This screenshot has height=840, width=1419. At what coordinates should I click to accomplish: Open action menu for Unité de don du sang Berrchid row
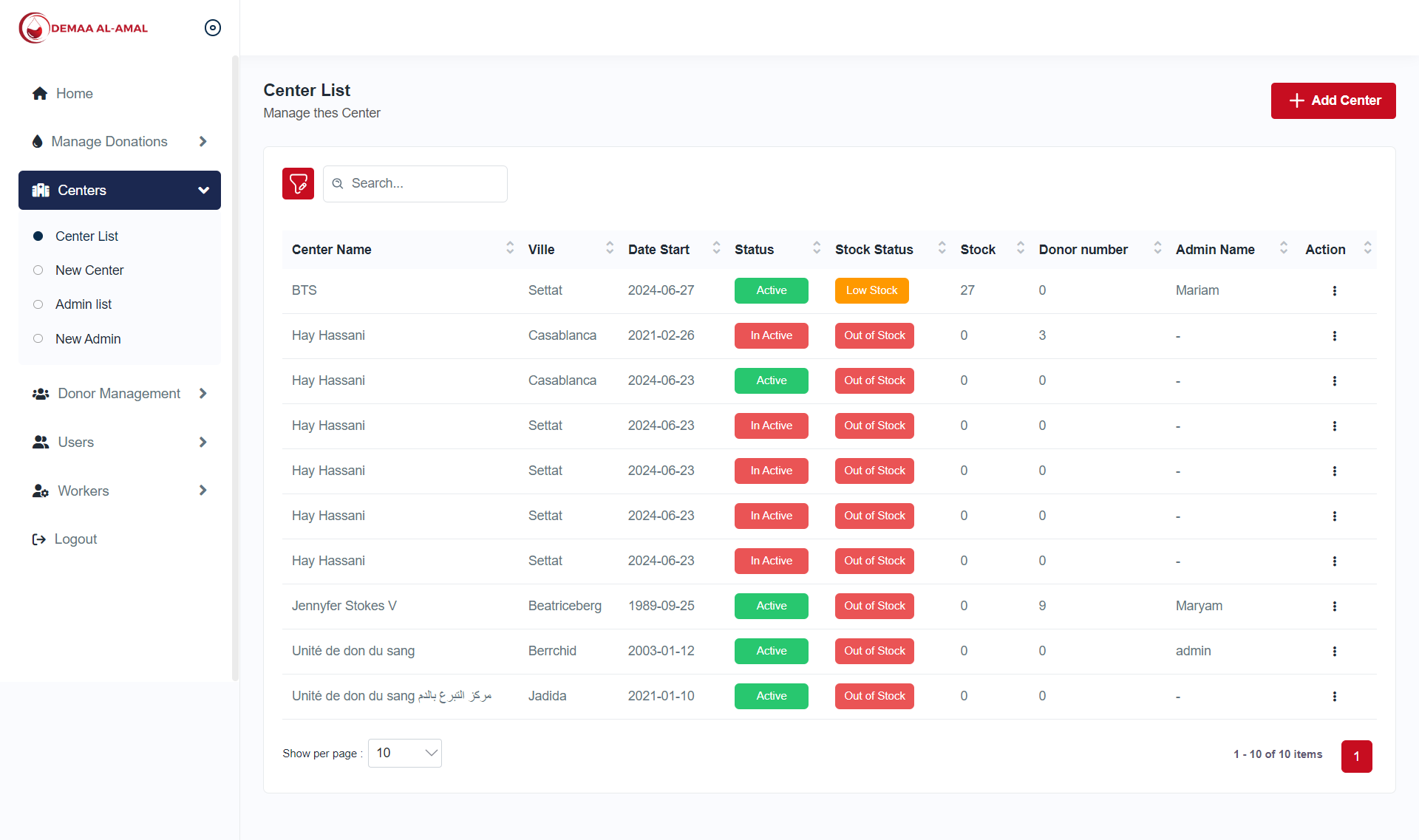(1335, 652)
